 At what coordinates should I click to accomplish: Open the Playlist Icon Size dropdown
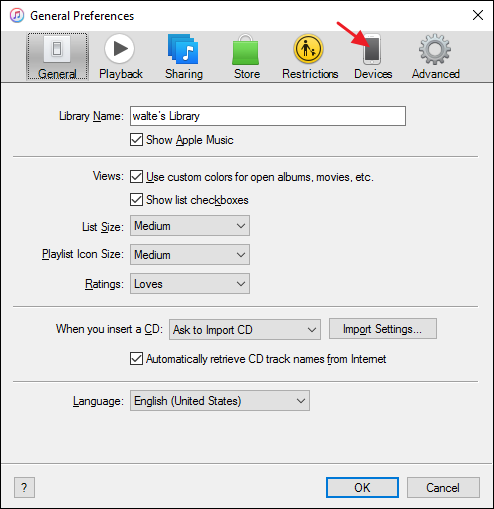pos(190,255)
